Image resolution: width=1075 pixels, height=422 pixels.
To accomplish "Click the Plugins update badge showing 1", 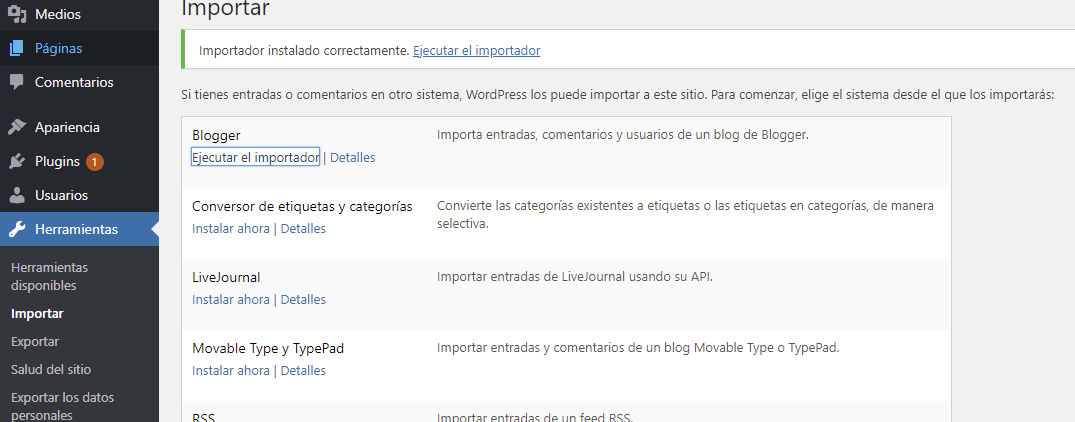I will tap(95, 162).
